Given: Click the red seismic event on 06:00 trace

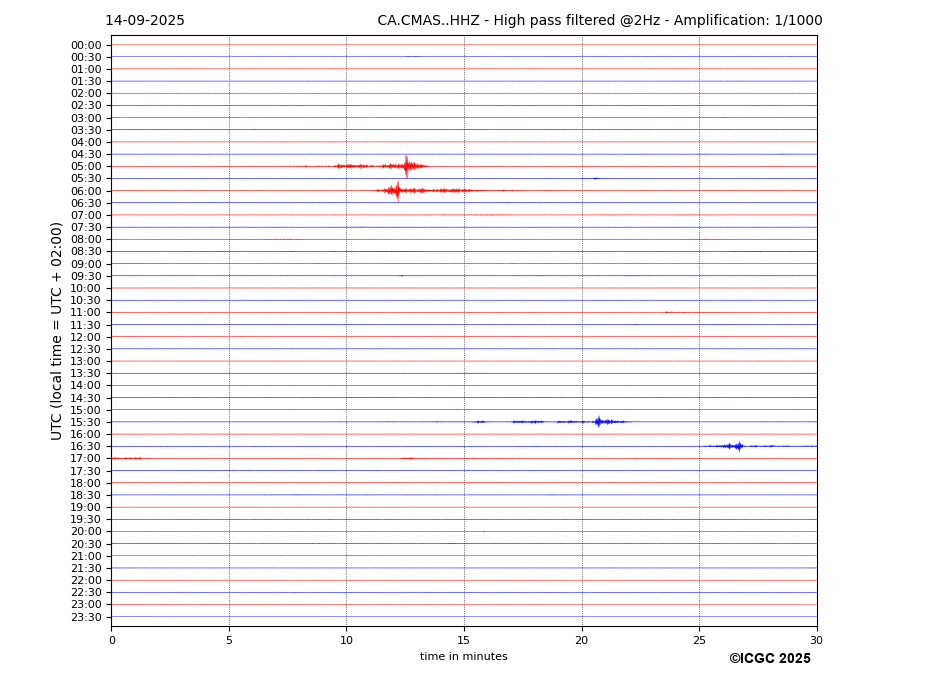Looking at the screenshot, I should click(x=397, y=190).
